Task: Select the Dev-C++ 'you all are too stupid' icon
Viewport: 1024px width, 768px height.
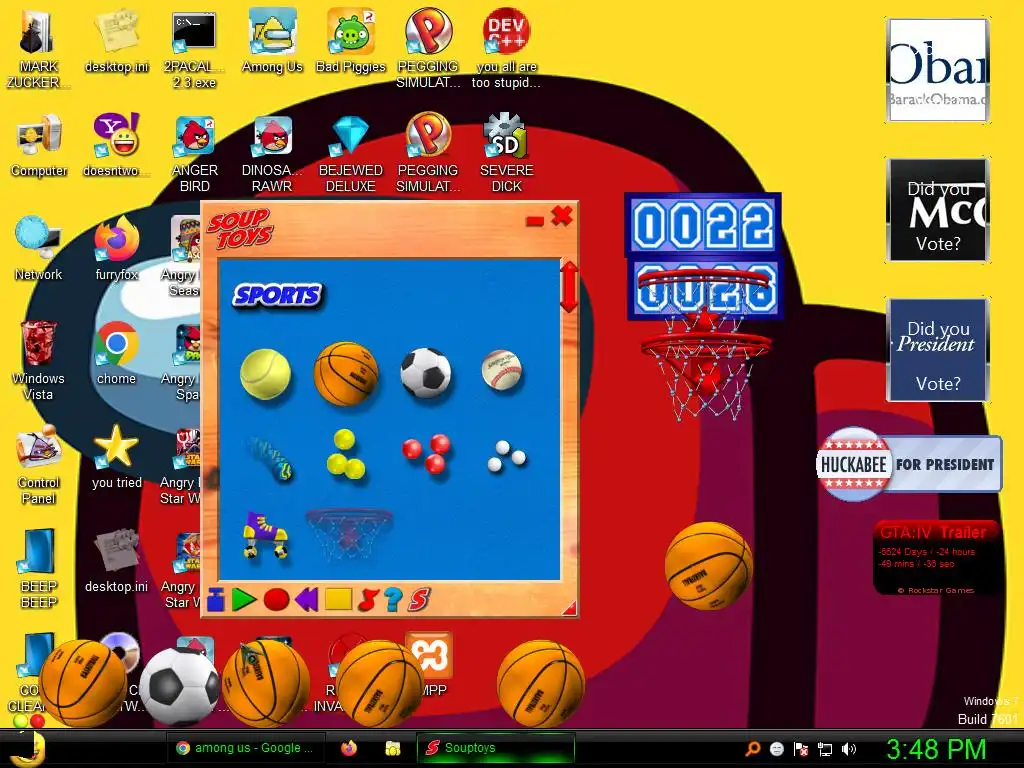Action: 506,50
